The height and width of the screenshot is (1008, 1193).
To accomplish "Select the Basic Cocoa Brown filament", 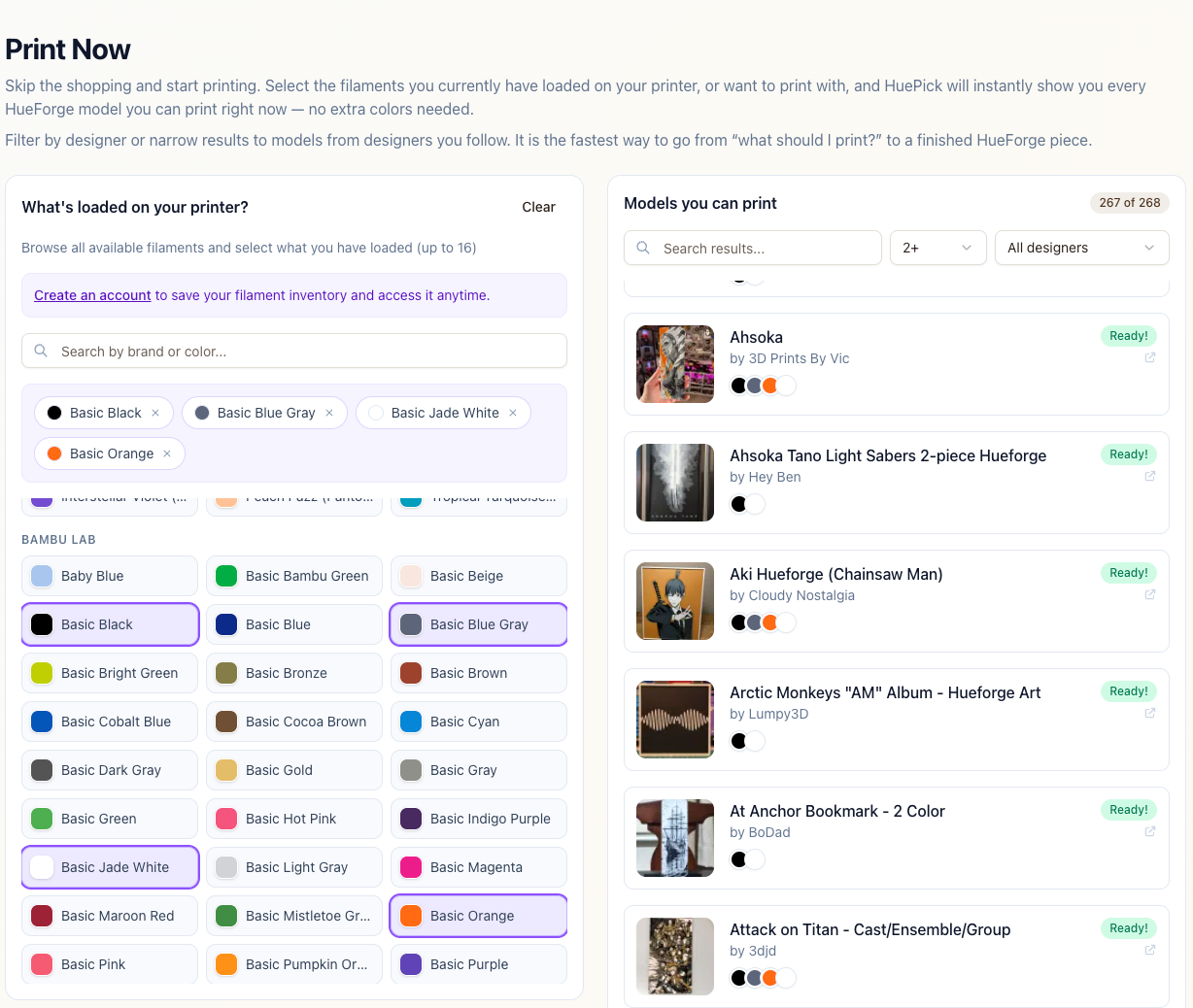I will click(x=294, y=722).
